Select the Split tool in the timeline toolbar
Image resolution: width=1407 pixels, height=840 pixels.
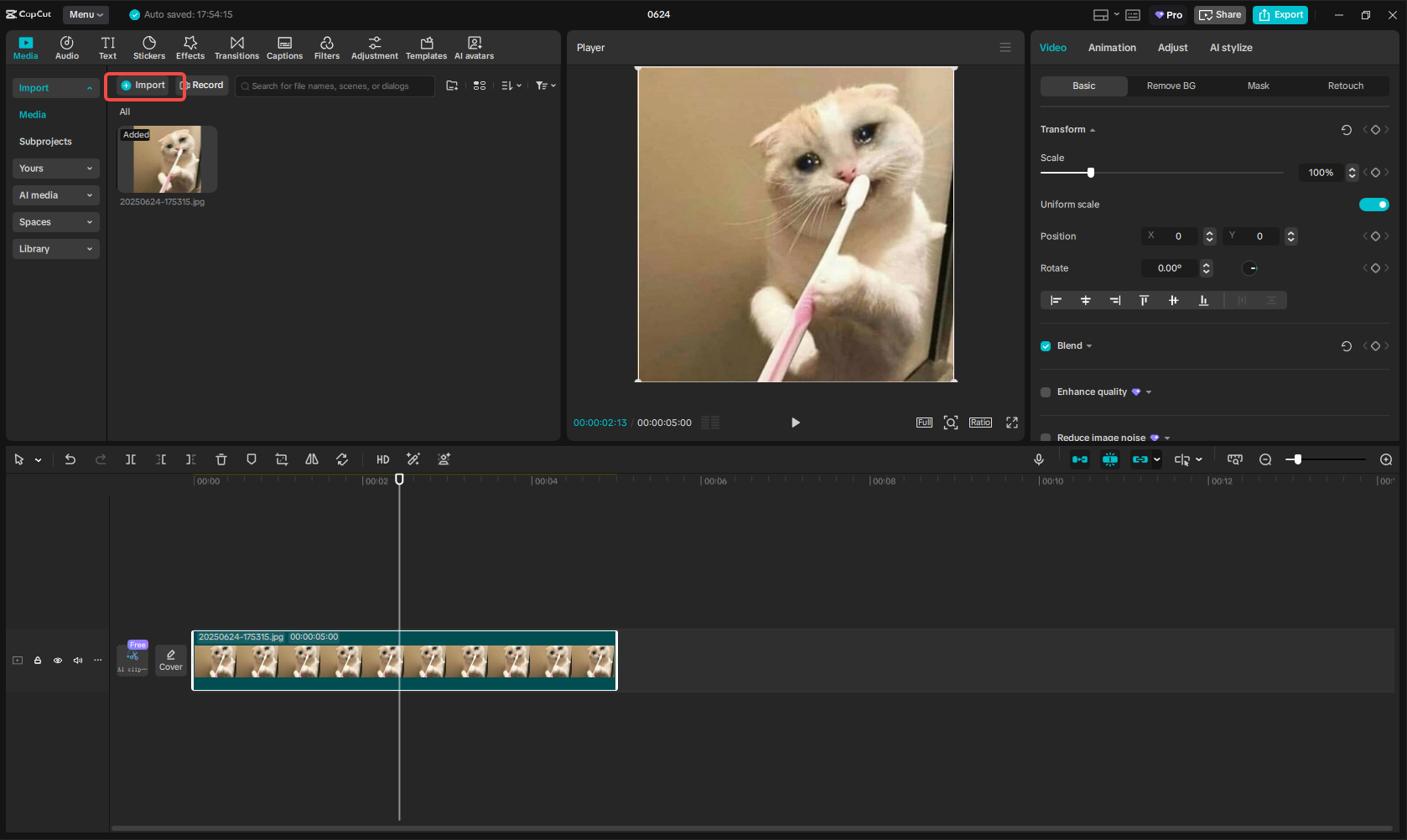[x=131, y=459]
